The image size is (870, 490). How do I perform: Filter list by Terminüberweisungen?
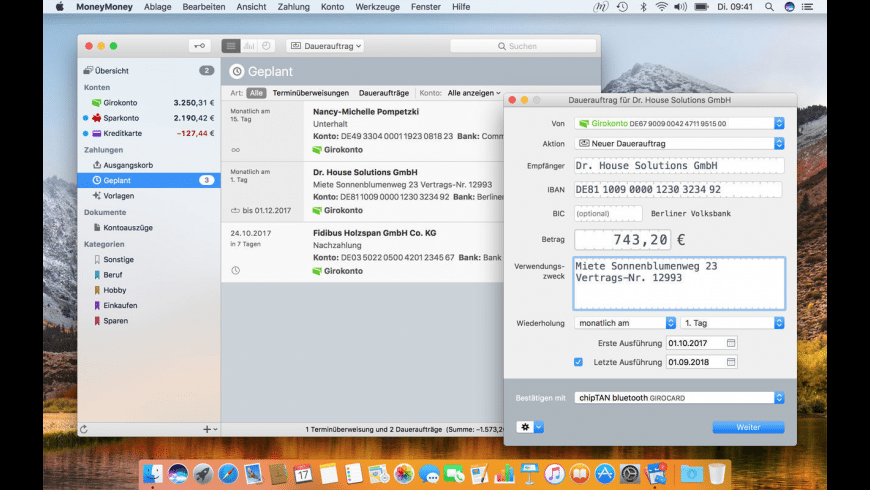(x=310, y=92)
